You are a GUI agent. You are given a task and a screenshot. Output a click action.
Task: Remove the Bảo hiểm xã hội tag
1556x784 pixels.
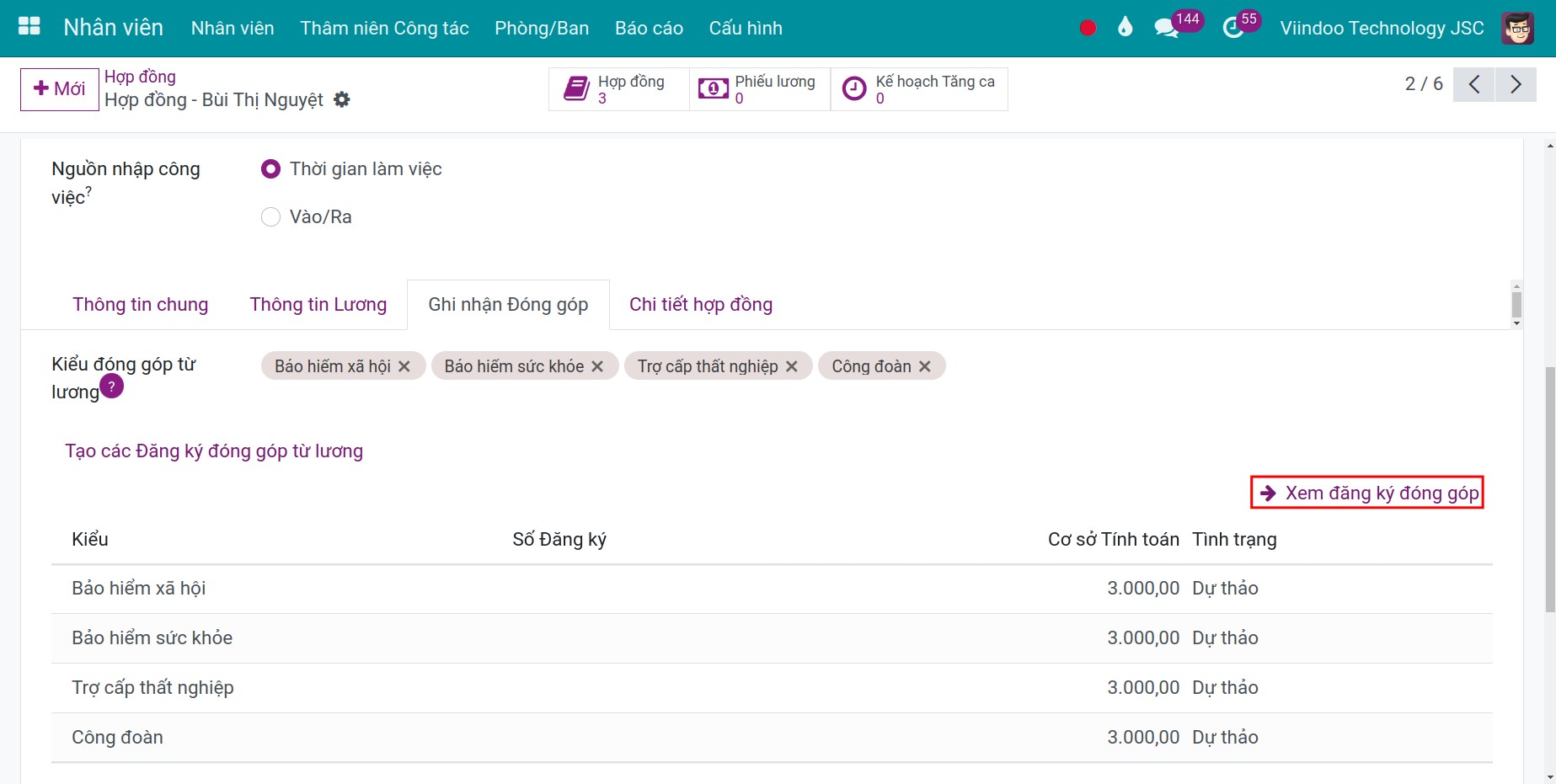click(404, 366)
